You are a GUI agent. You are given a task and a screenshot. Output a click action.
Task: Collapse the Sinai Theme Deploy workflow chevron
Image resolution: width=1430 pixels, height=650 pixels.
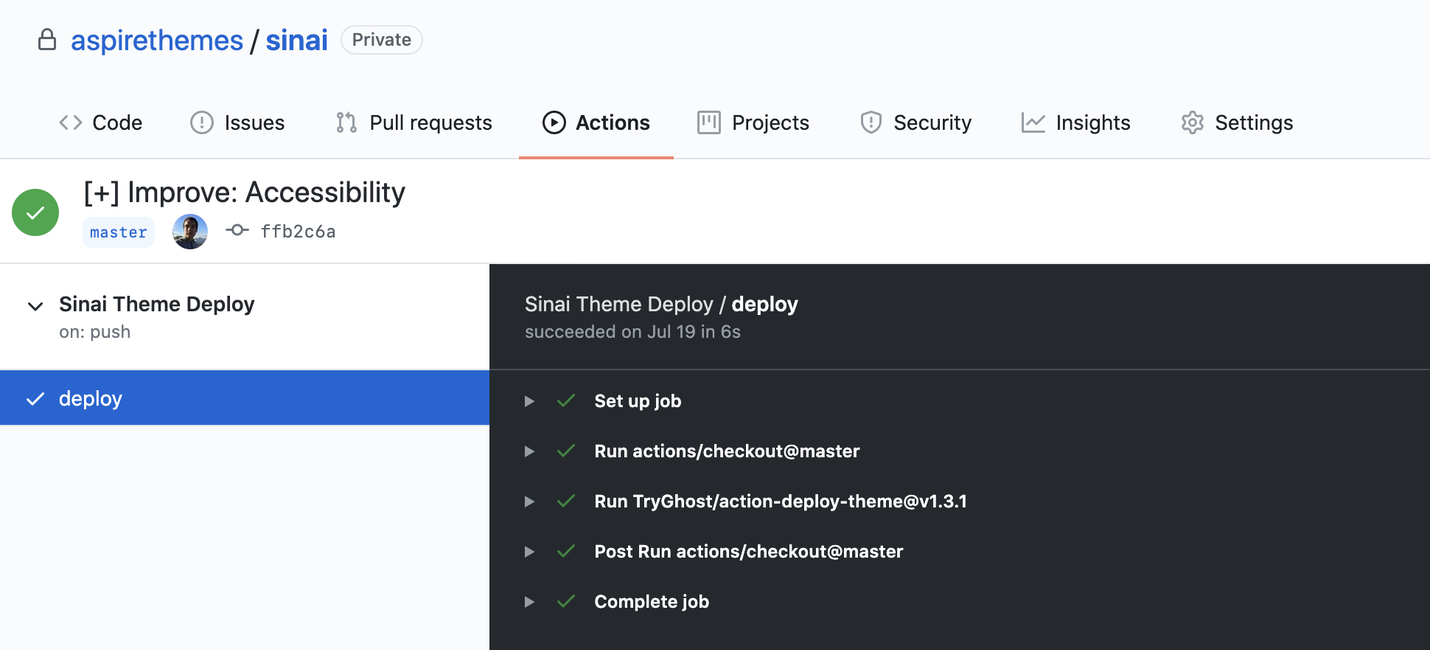point(36,306)
